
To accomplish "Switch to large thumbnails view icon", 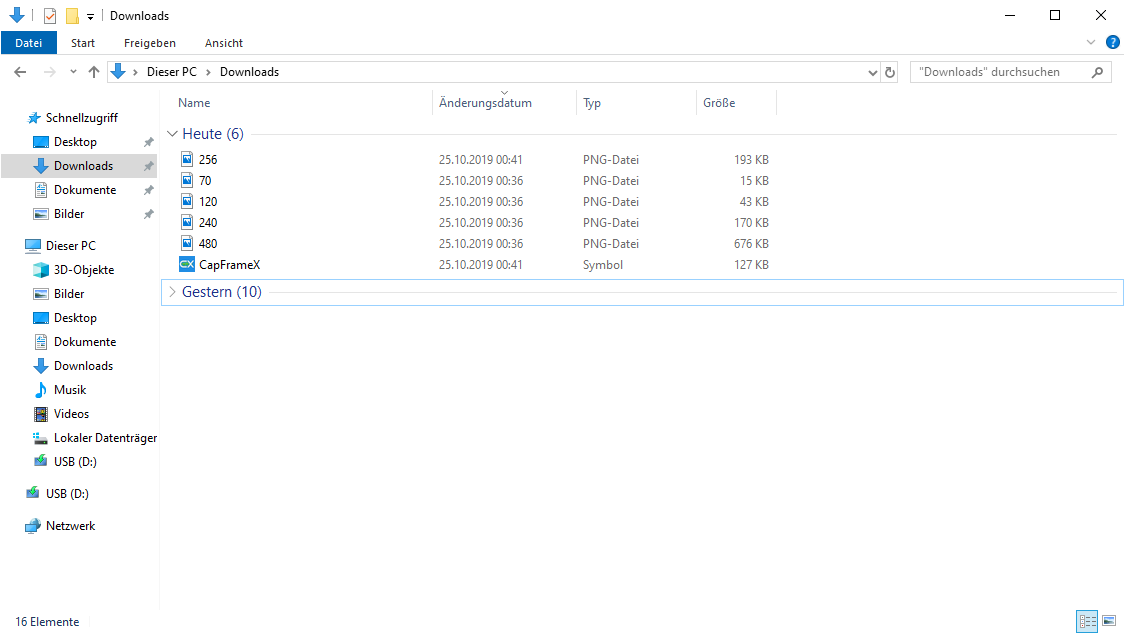I will tap(1108, 621).
